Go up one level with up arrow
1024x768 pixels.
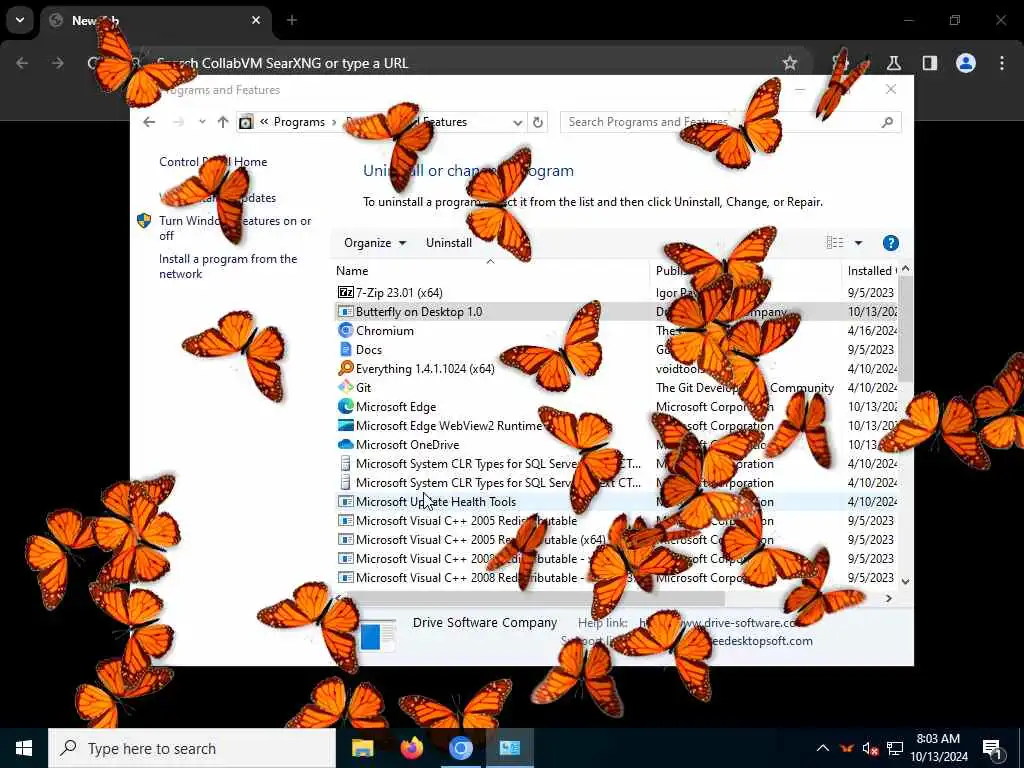pyautogui.click(x=223, y=122)
